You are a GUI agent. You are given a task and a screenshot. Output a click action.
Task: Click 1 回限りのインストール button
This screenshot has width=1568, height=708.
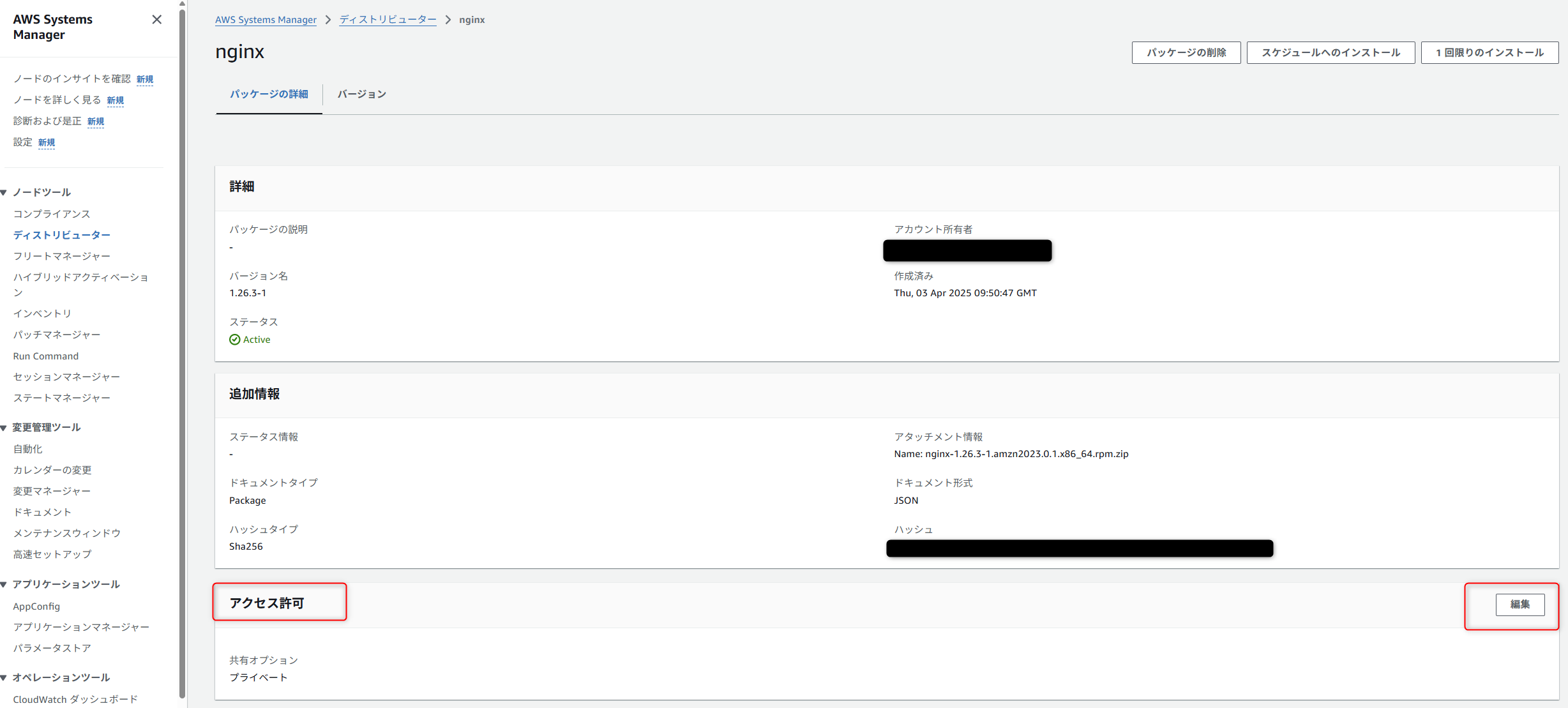[x=1489, y=53]
